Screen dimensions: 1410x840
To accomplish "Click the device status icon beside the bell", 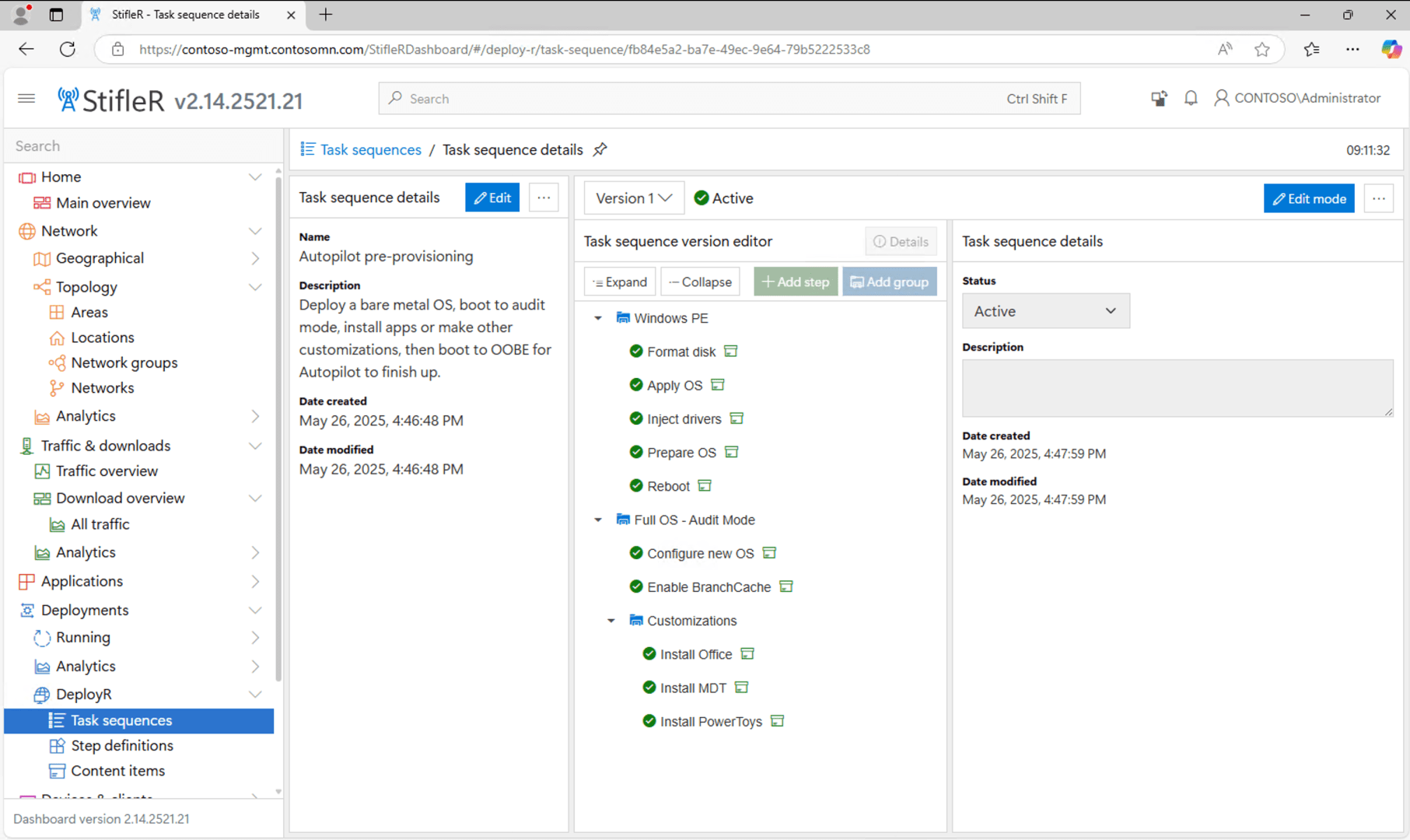I will (x=1159, y=98).
